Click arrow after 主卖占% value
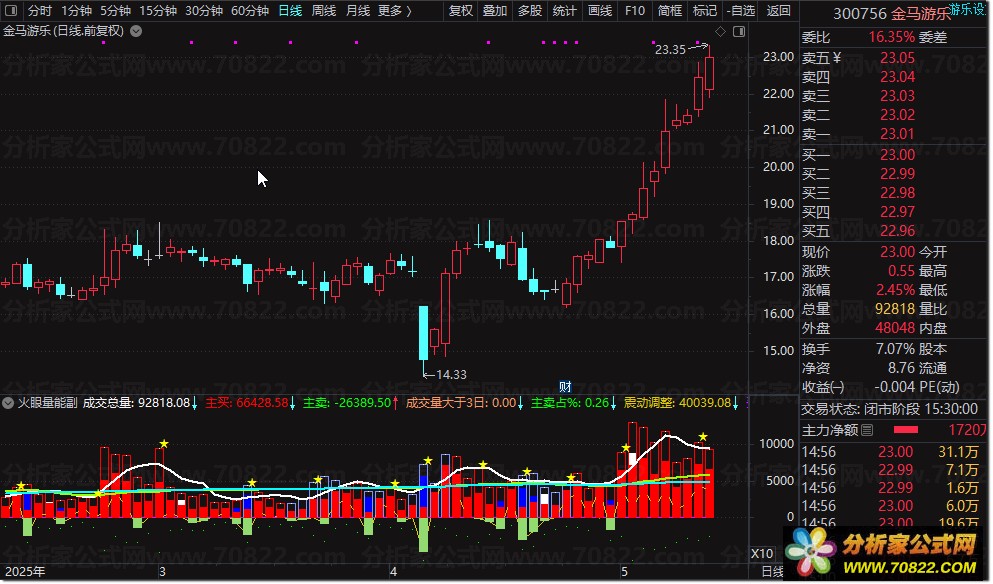This screenshot has width=993, height=584. point(614,403)
